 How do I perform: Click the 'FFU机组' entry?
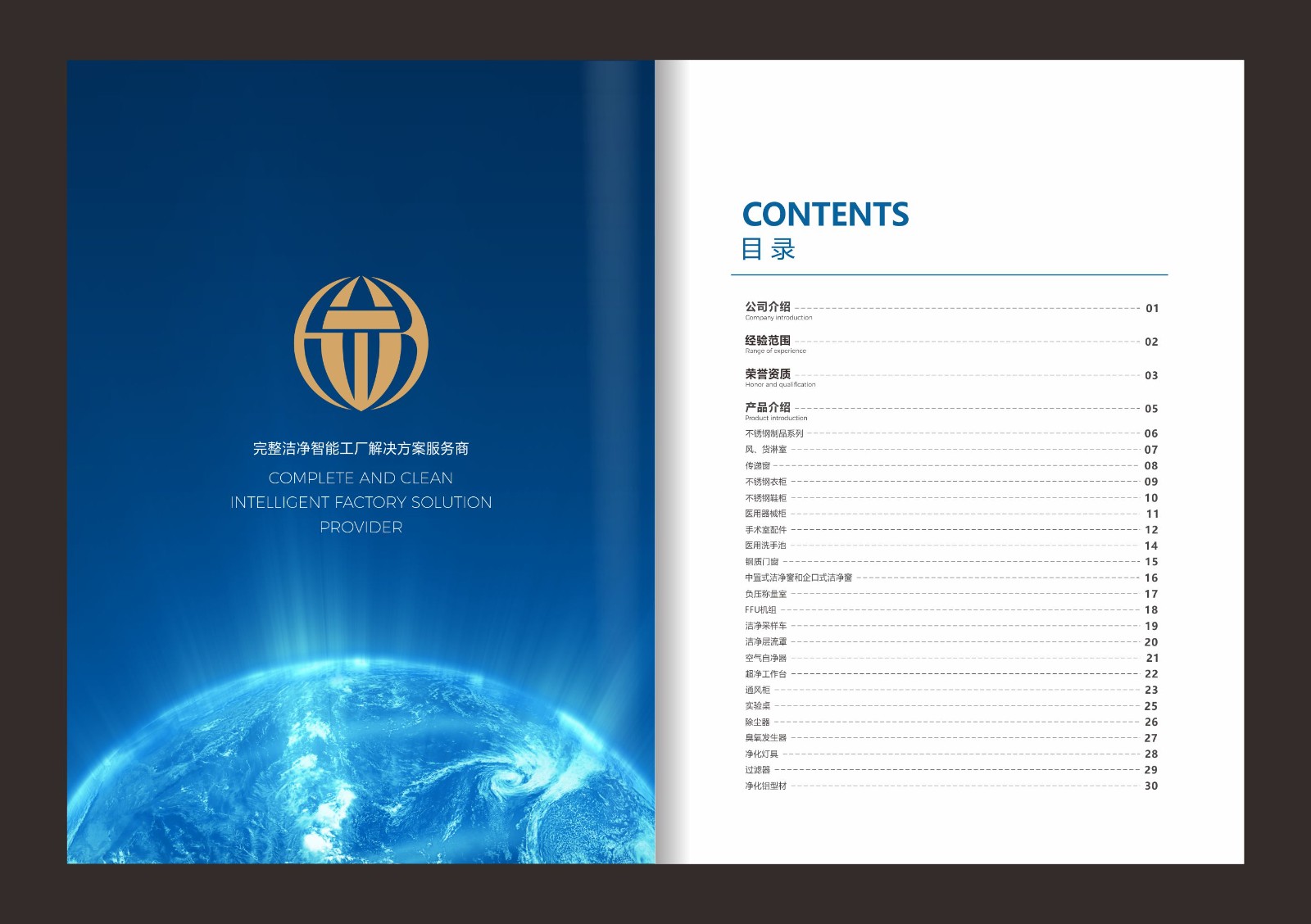click(x=760, y=610)
